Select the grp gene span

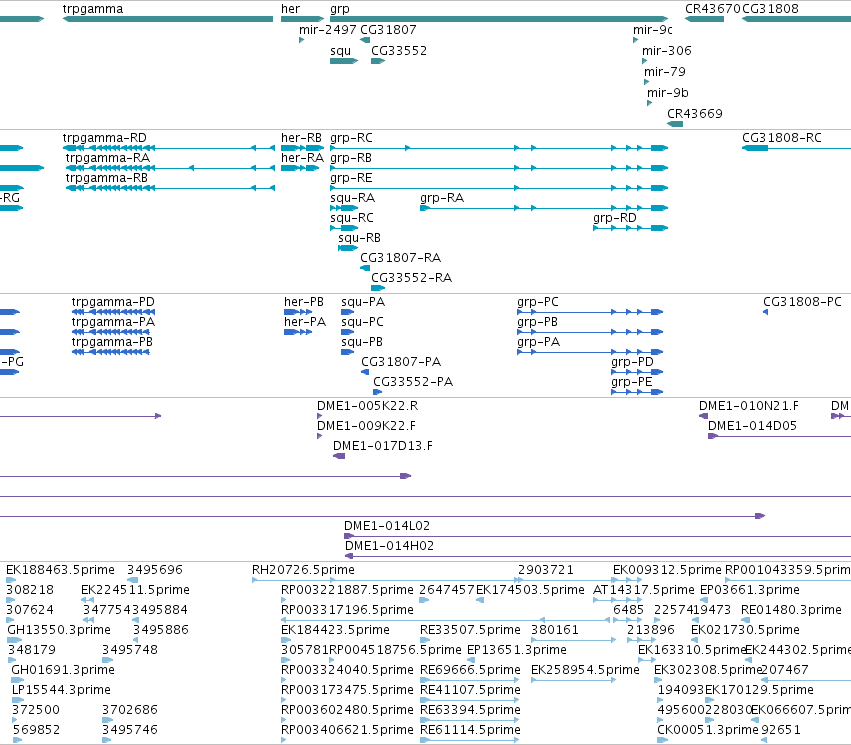499,19
